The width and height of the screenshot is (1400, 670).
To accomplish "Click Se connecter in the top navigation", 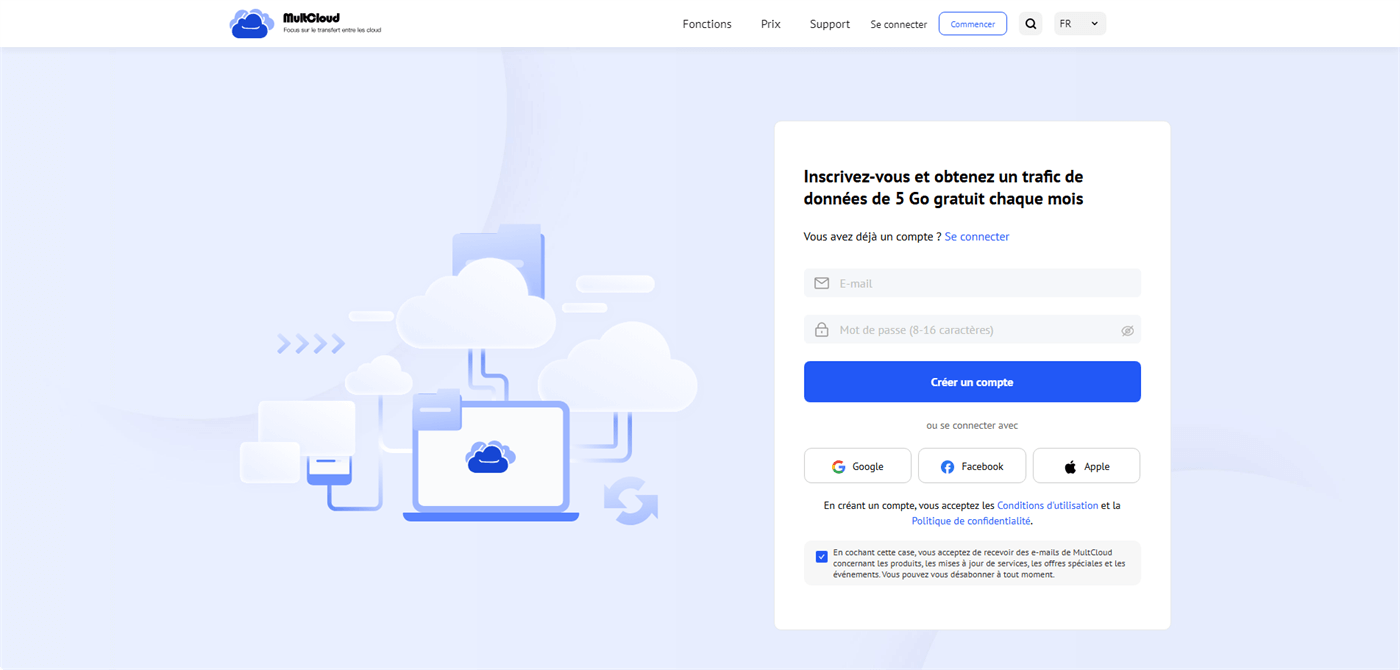I will click(899, 24).
